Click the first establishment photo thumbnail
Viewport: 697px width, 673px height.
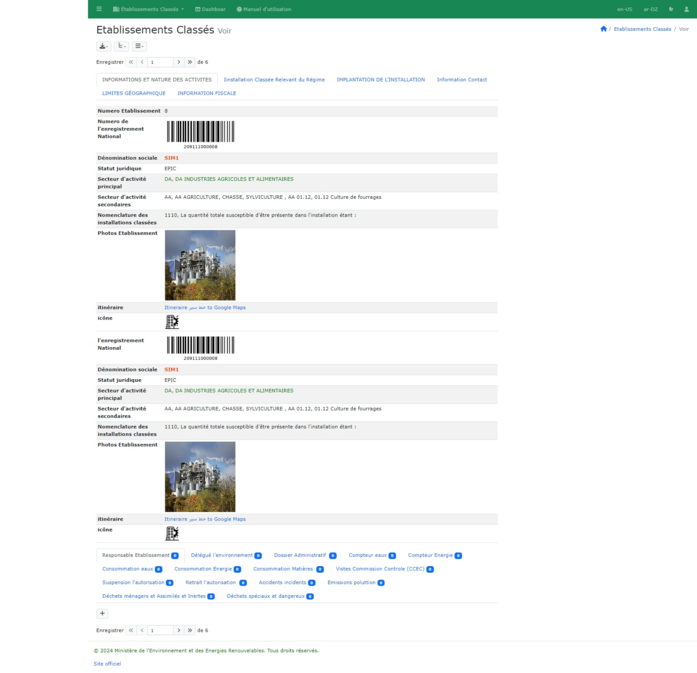200,265
